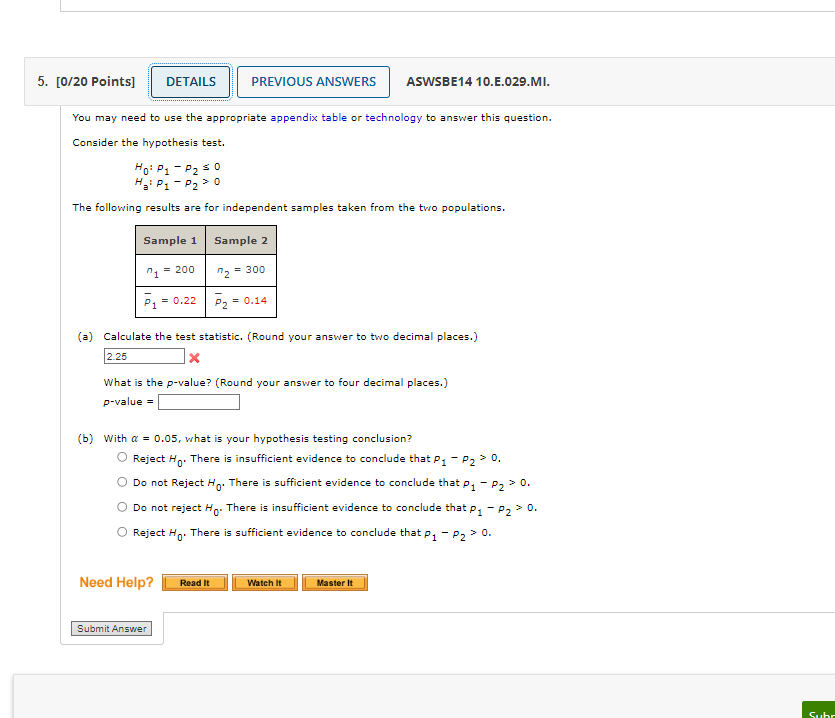The image size is (835, 718).
Task: Click the n1 = 200 table cell
Action: [x=170, y=271]
